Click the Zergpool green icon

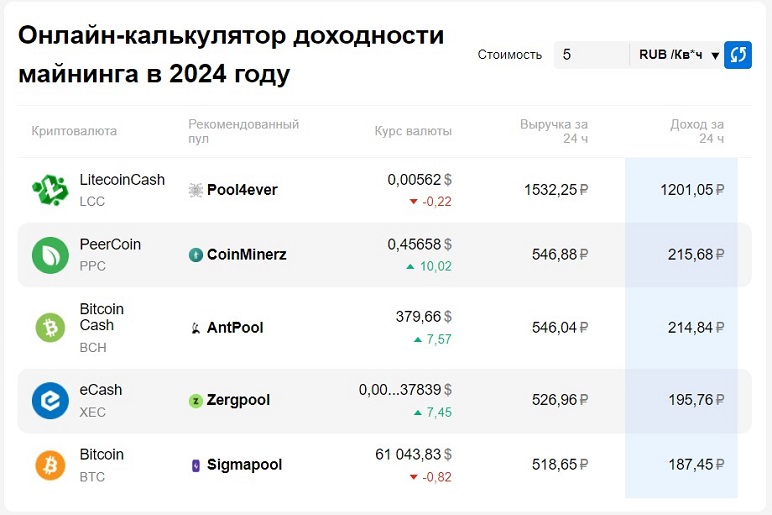(x=195, y=401)
